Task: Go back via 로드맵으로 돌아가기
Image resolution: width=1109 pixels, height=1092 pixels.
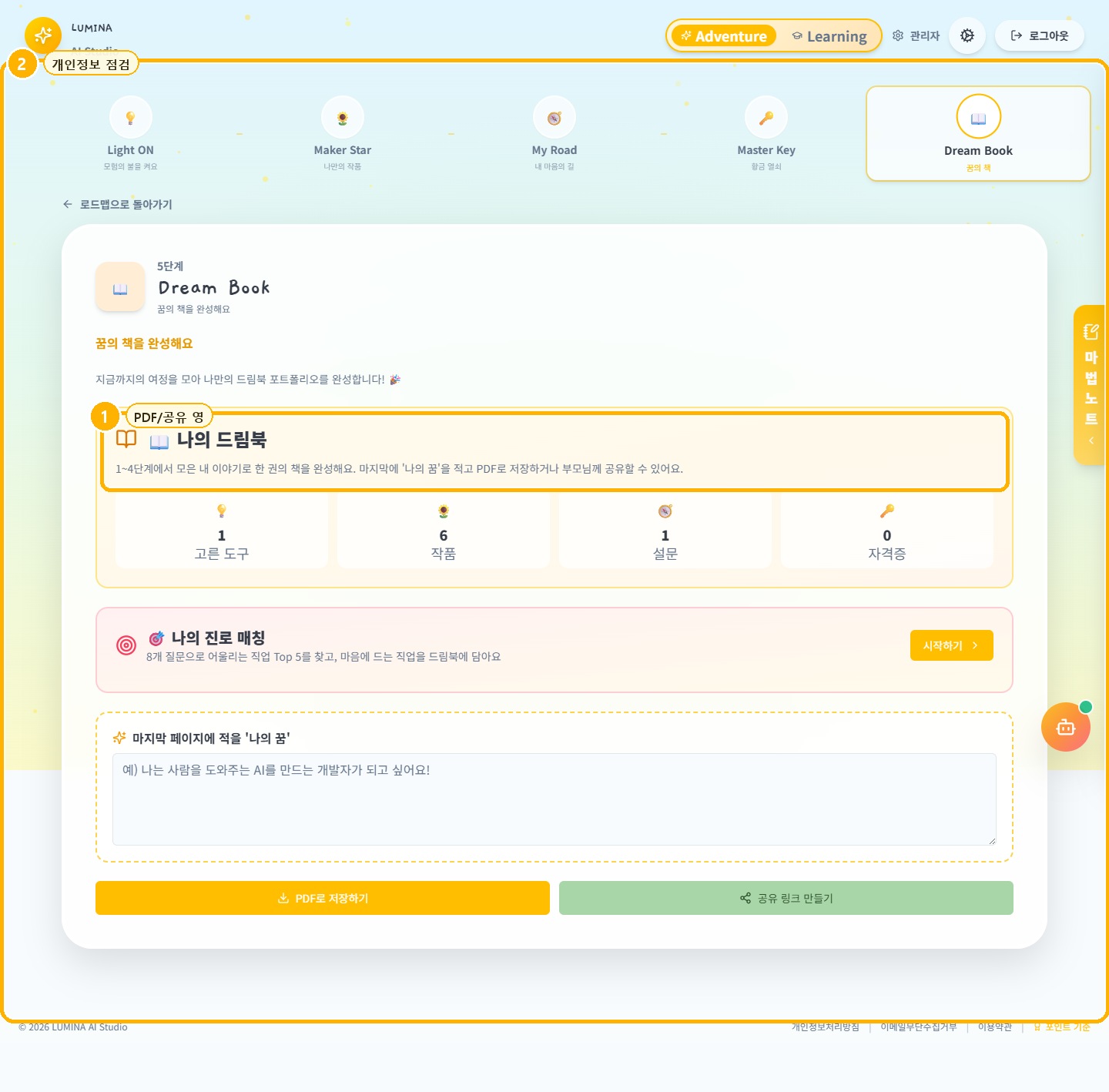Action: point(118,204)
